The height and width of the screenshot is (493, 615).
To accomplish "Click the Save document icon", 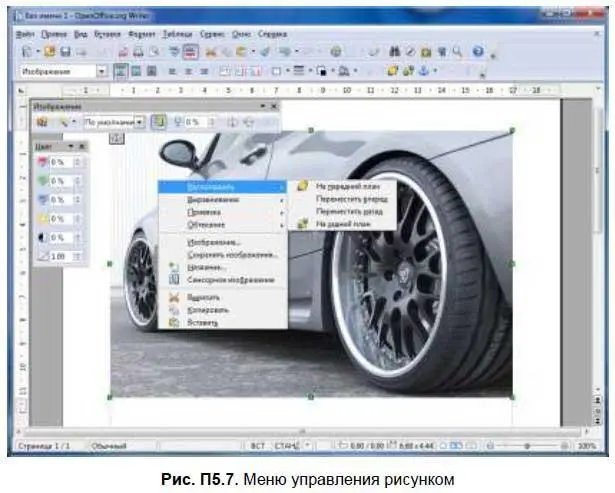I will tap(65, 51).
